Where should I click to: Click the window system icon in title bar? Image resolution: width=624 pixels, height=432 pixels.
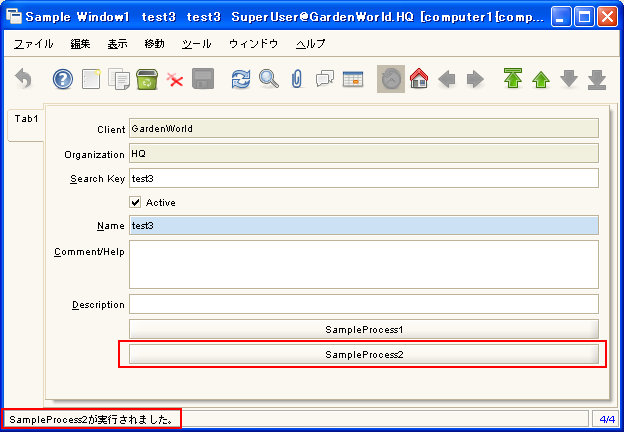click(x=14, y=16)
